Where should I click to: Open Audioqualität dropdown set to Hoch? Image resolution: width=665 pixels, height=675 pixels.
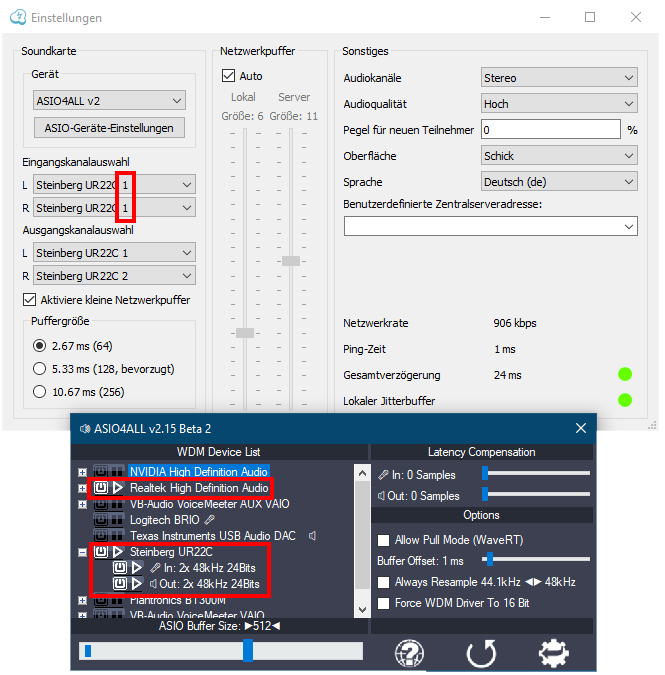pos(559,104)
